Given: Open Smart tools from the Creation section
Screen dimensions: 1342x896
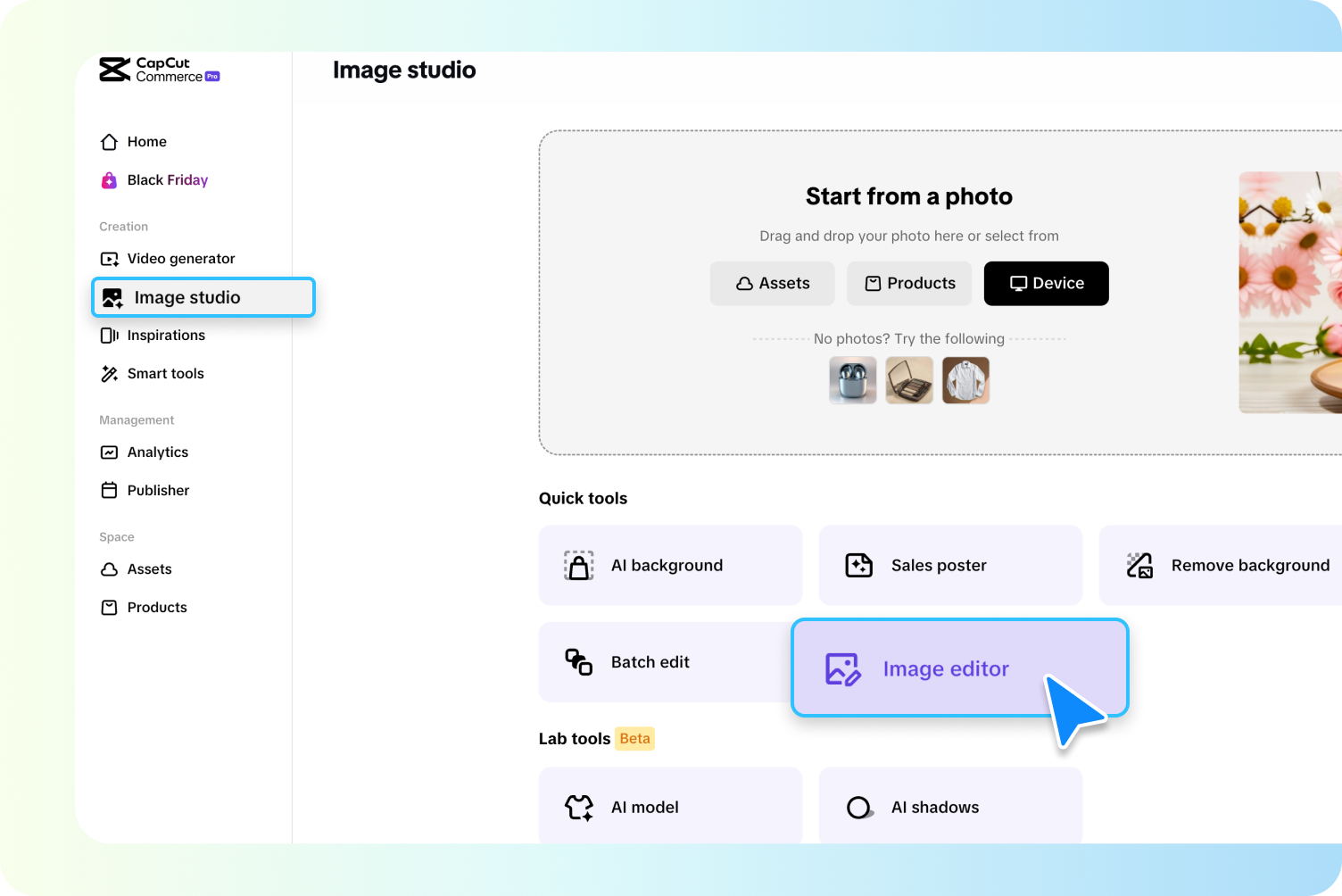Looking at the screenshot, I should point(165,373).
